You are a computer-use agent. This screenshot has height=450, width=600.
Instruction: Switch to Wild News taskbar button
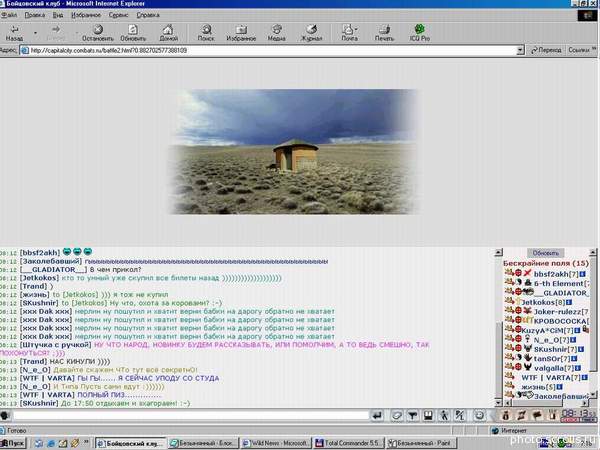(276, 443)
